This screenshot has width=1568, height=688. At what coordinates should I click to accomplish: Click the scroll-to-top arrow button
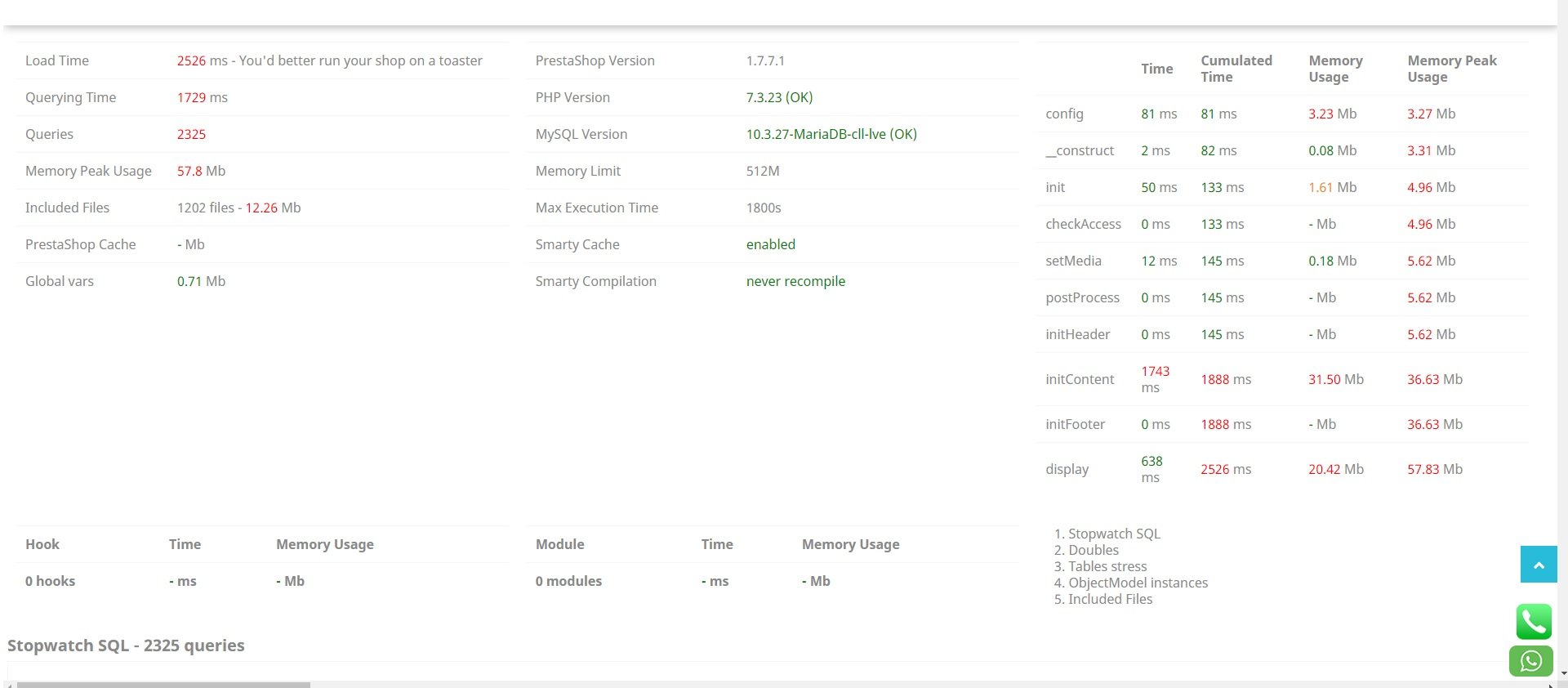point(1539,565)
